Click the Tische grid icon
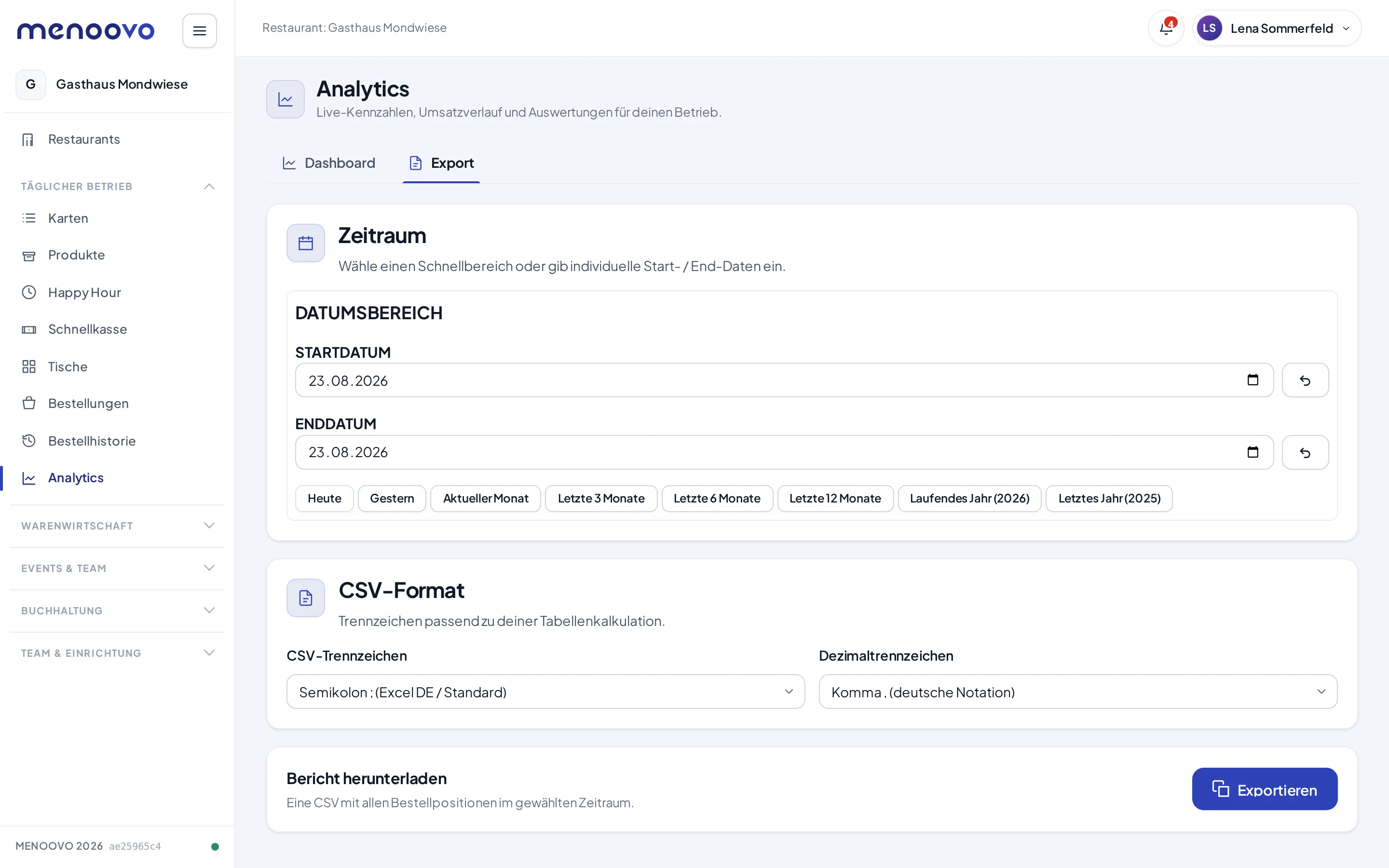Image resolution: width=1389 pixels, height=868 pixels. pyautogui.click(x=29, y=366)
